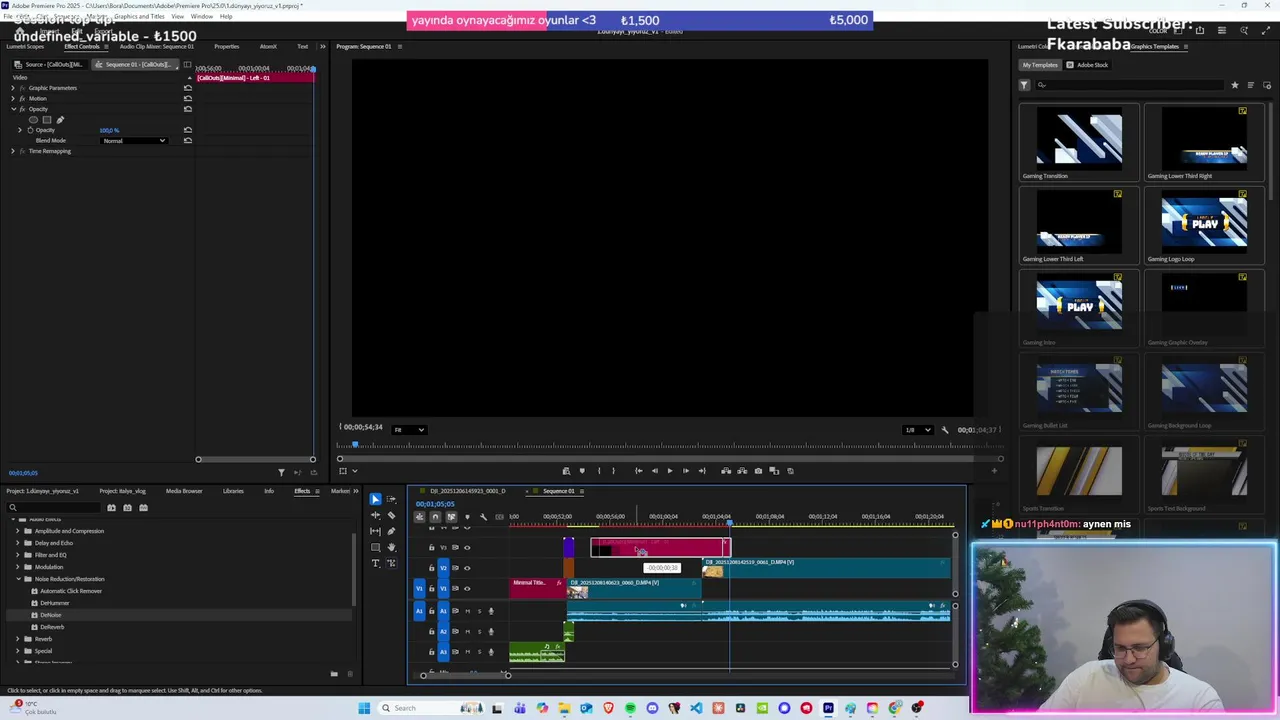
Task: Mute audio track A1
Action: (467, 611)
